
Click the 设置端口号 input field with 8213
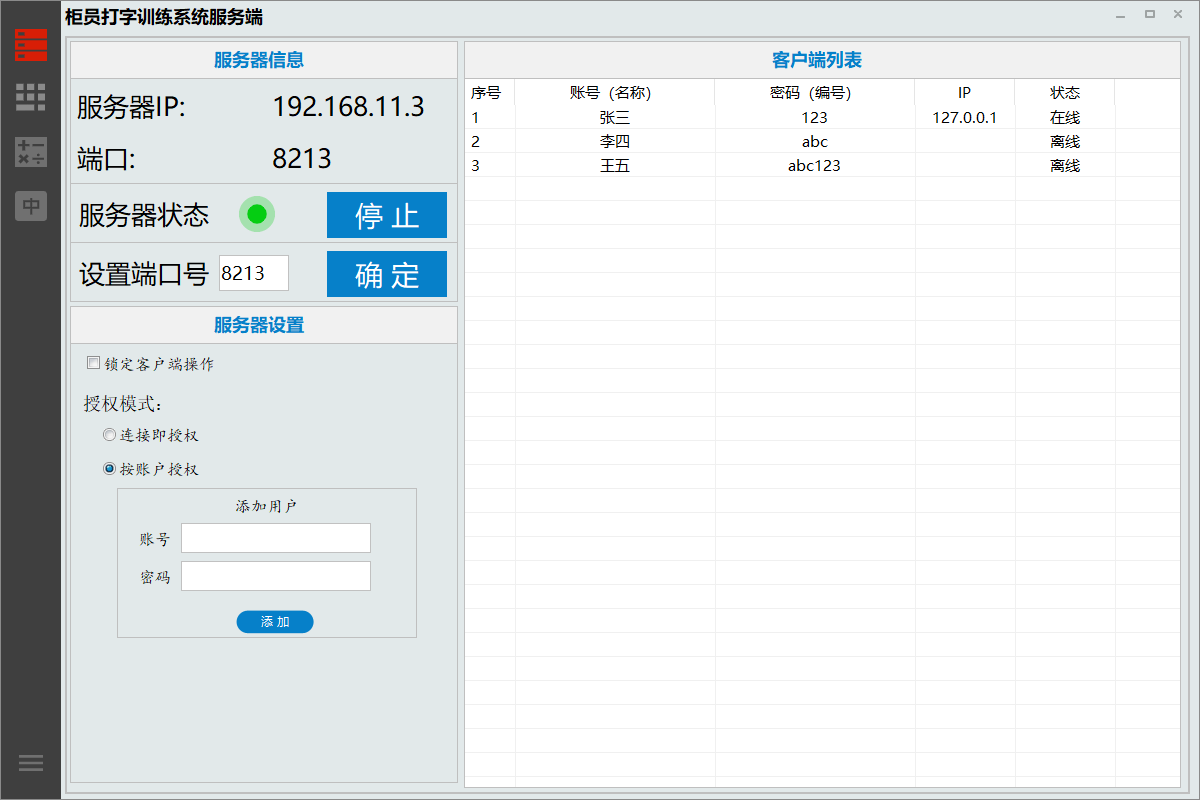coord(254,273)
